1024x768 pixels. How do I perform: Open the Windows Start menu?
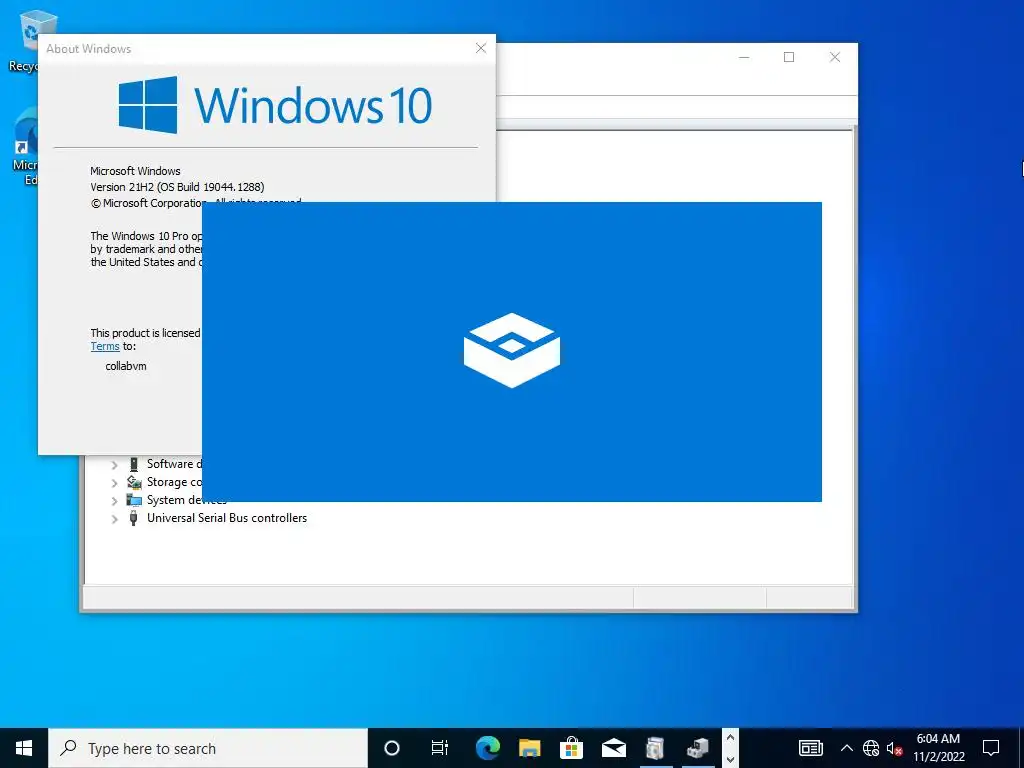click(x=24, y=748)
